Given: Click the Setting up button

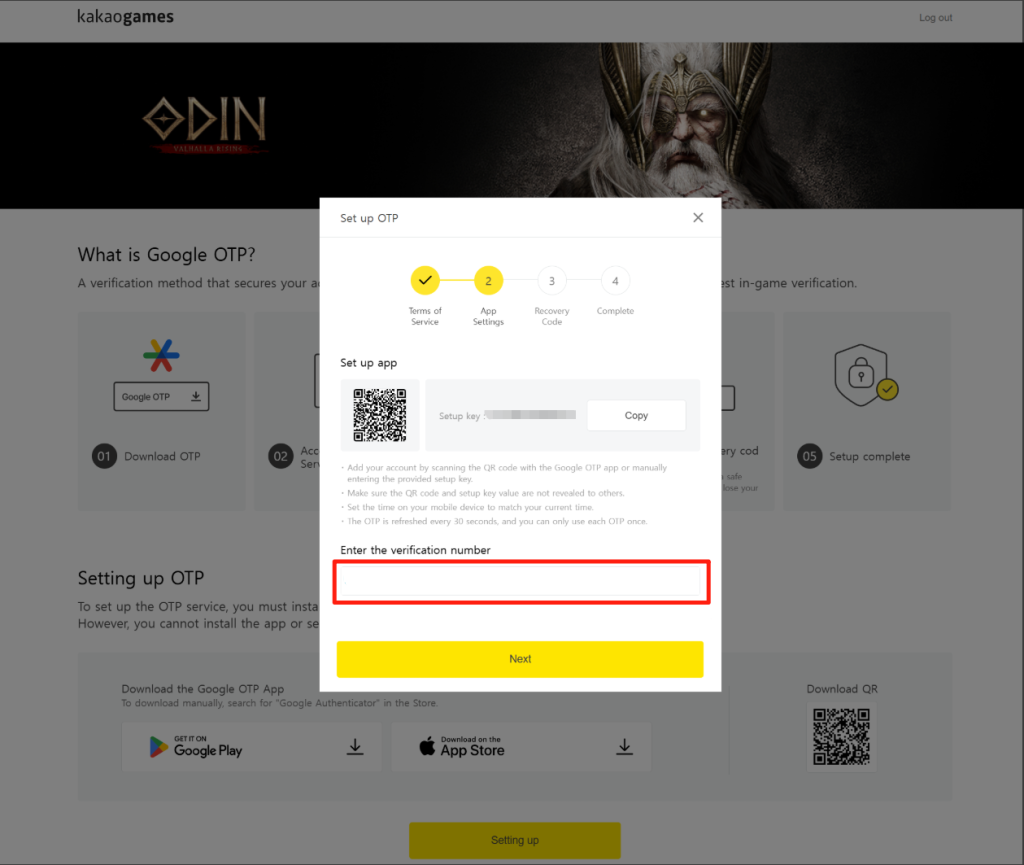Looking at the screenshot, I should point(515,840).
